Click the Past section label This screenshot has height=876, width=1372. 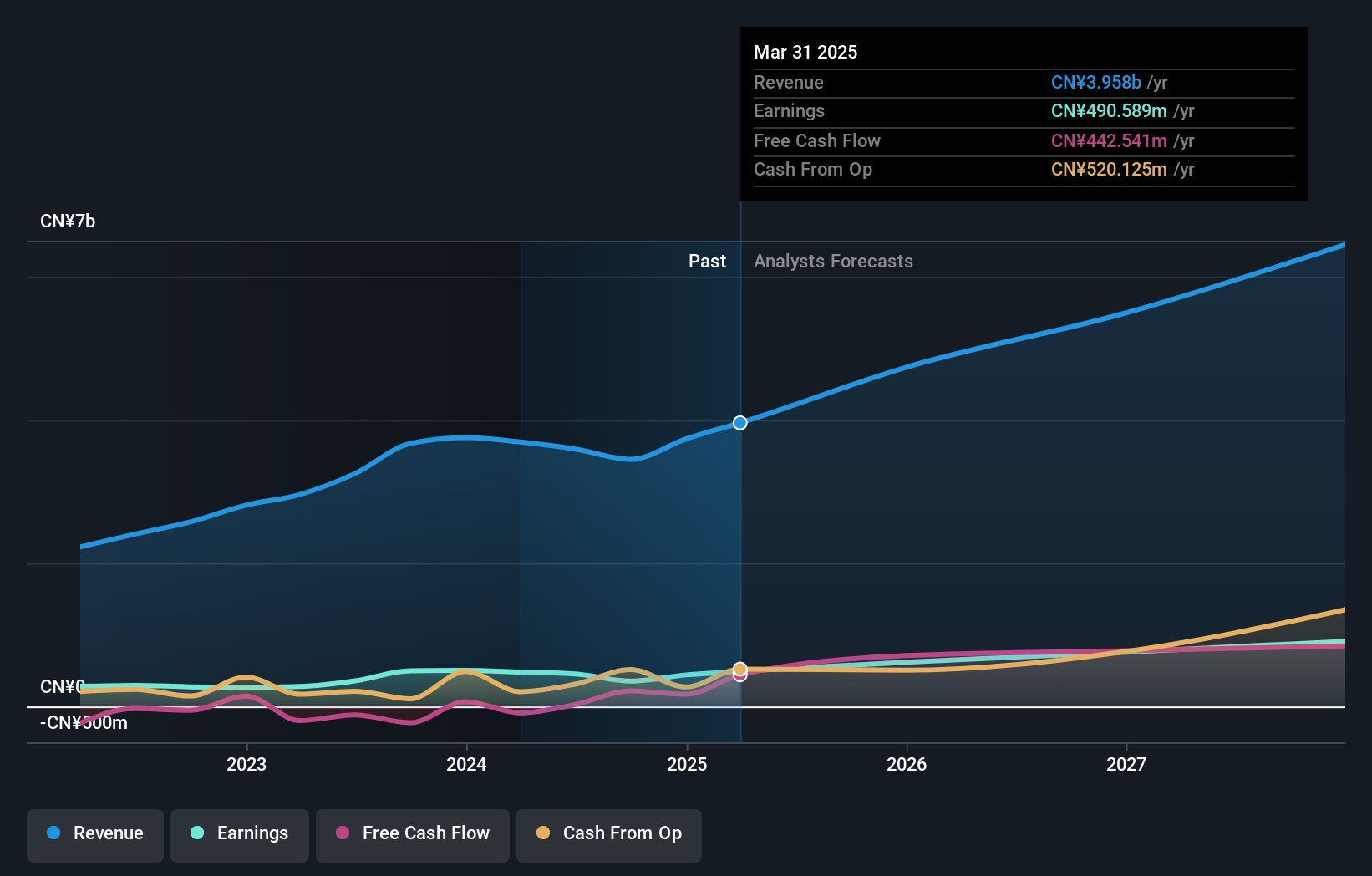pyautogui.click(x=707, y=262)
